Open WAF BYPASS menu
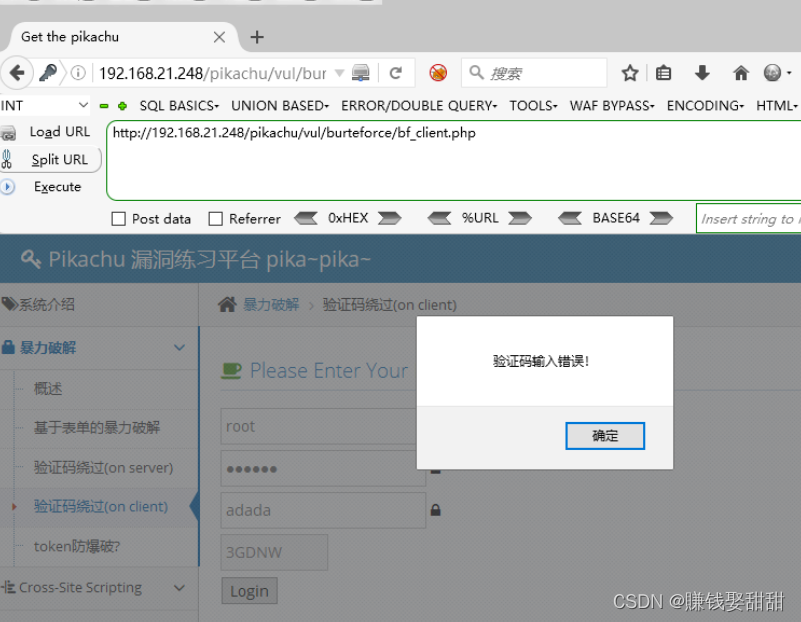The image size is (801, 622). 612,106
